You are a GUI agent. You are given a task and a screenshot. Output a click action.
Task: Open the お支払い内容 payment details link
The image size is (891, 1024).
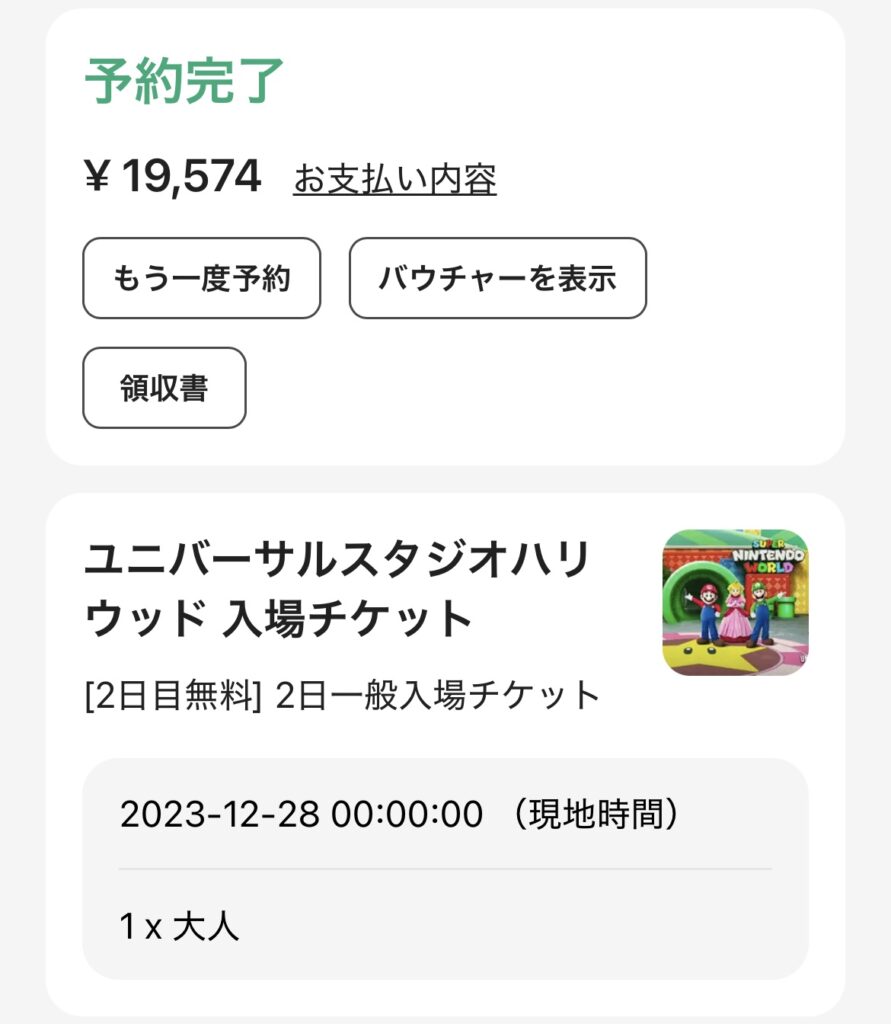(395, 178)
